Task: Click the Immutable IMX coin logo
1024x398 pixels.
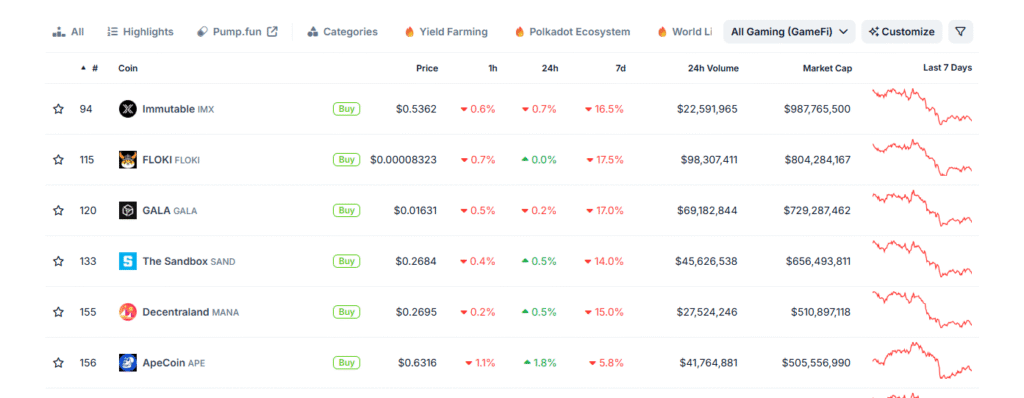Action: pyautogui.click(x=128, y=109)
